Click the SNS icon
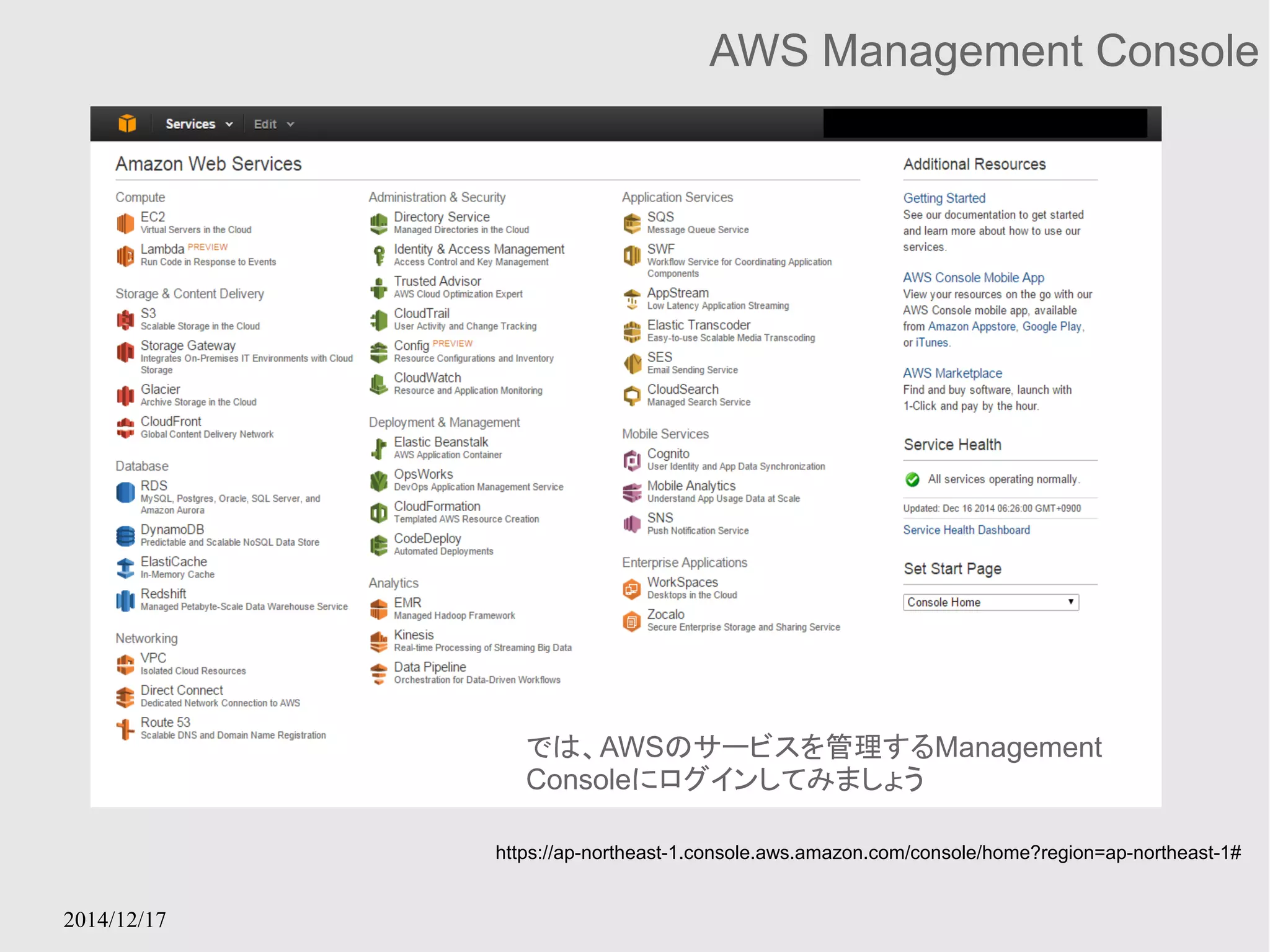Screen dimensions: 1270x952 click(632, 524)
